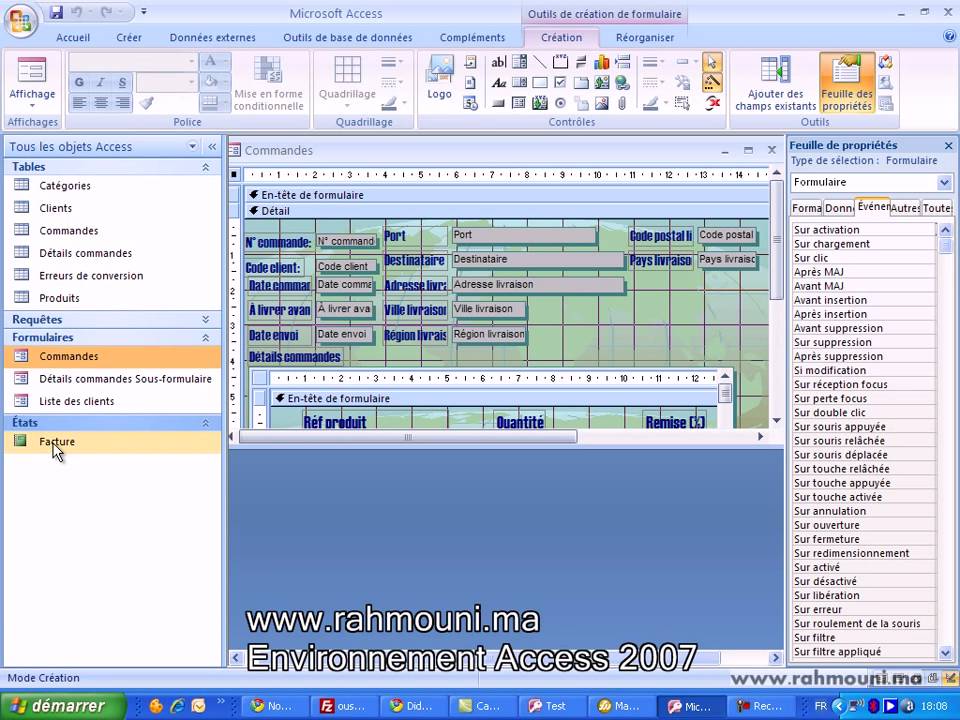Open the Données externes tab
This screenshot has height=720, width=960.
(212, 37)
